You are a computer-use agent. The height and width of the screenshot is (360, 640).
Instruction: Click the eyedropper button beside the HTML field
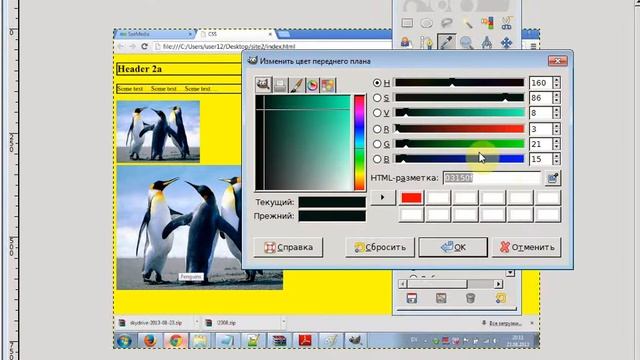(x=553, y=178)
